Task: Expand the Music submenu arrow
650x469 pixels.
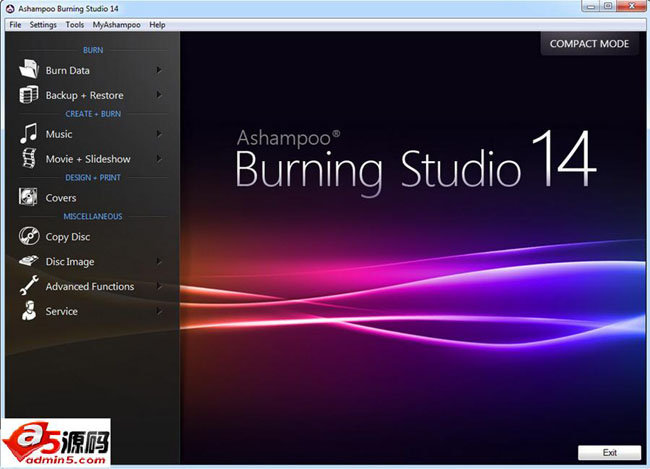Action: 159,134
